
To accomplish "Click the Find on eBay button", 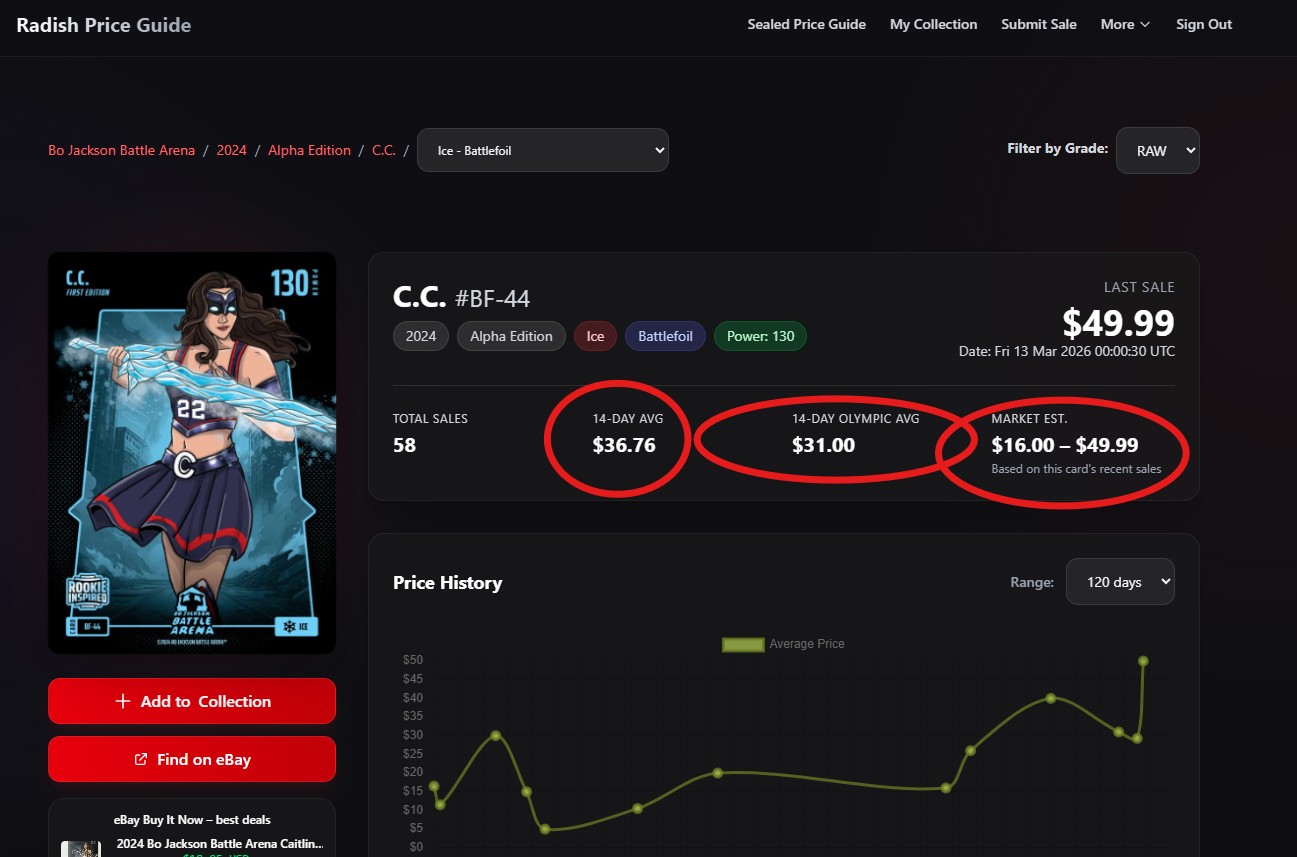I will tap(192, 759).
